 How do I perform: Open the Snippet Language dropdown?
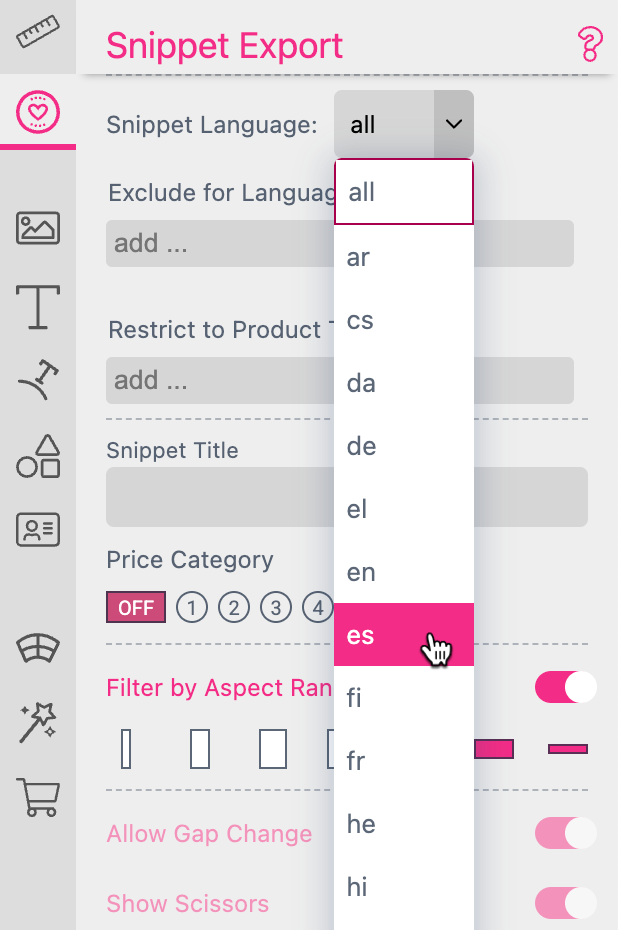453,124
